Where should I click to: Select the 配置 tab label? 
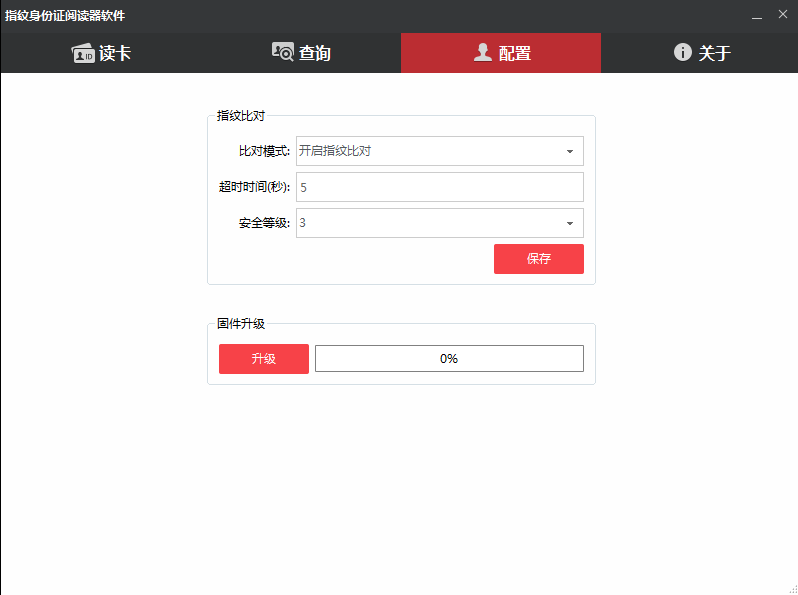click(x=515, y=53)
